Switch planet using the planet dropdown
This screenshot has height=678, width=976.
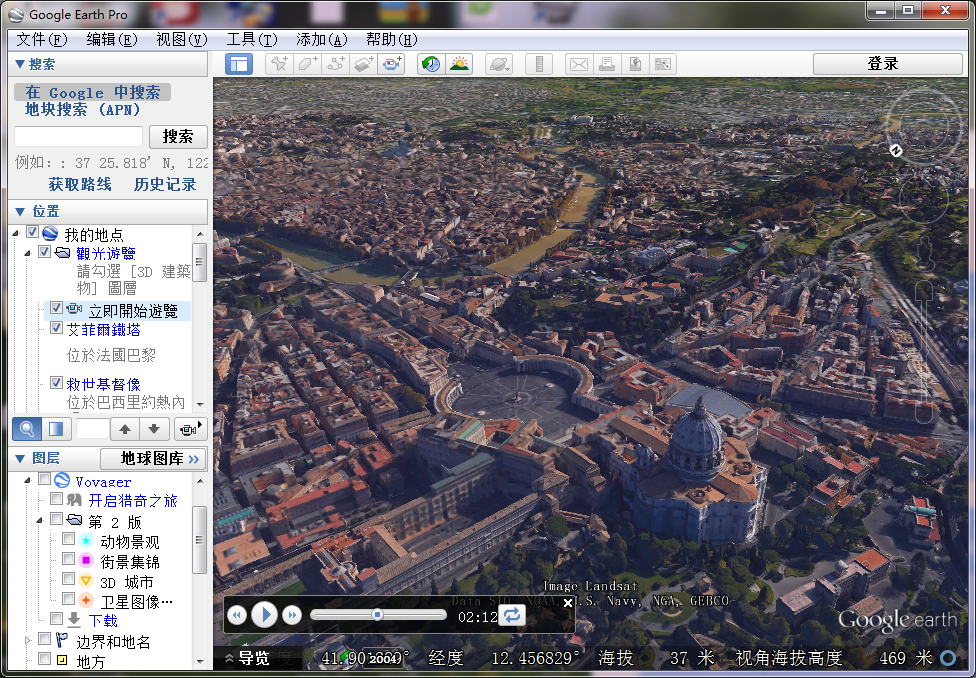498,64
